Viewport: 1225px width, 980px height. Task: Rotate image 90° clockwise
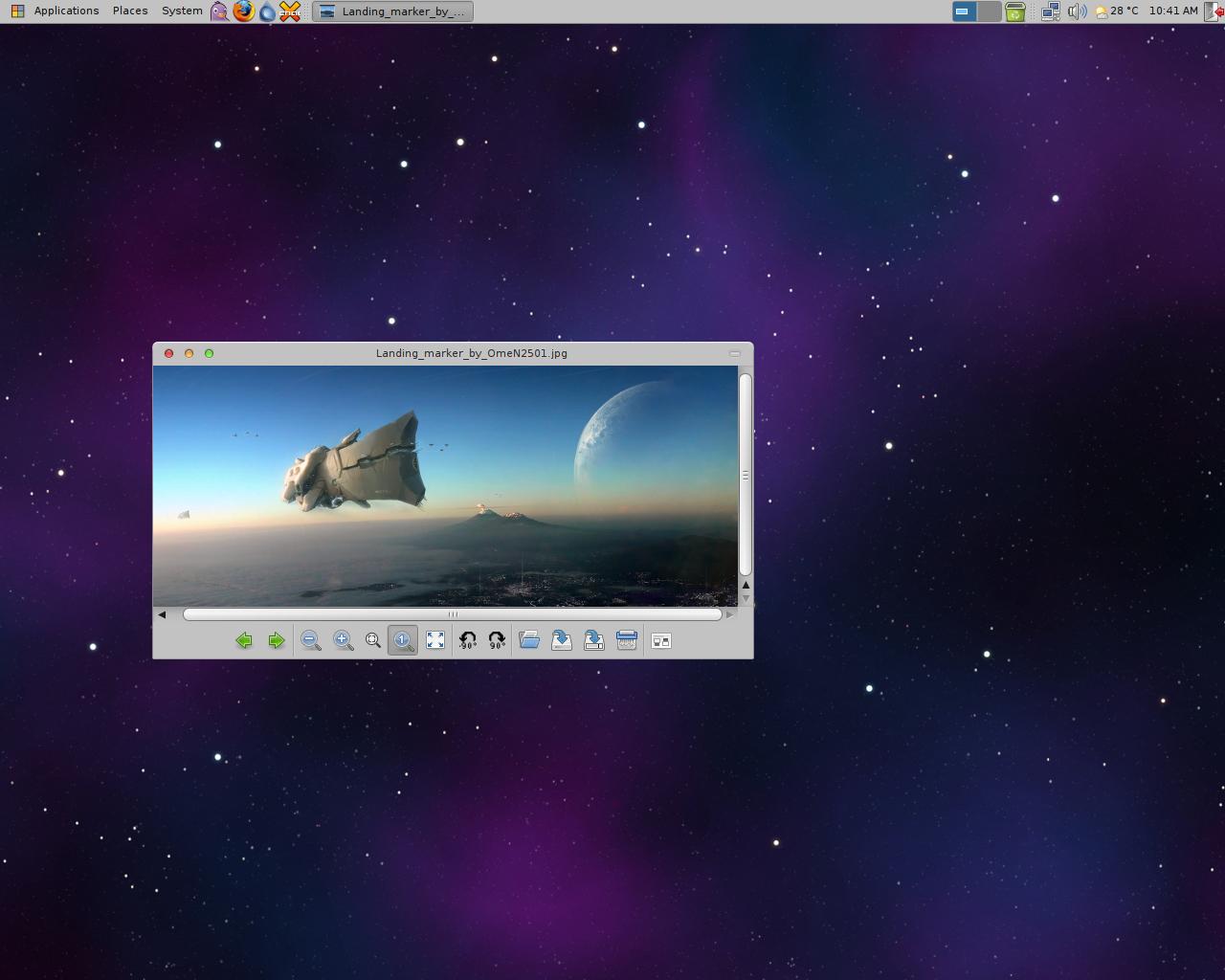coord(497,641)
